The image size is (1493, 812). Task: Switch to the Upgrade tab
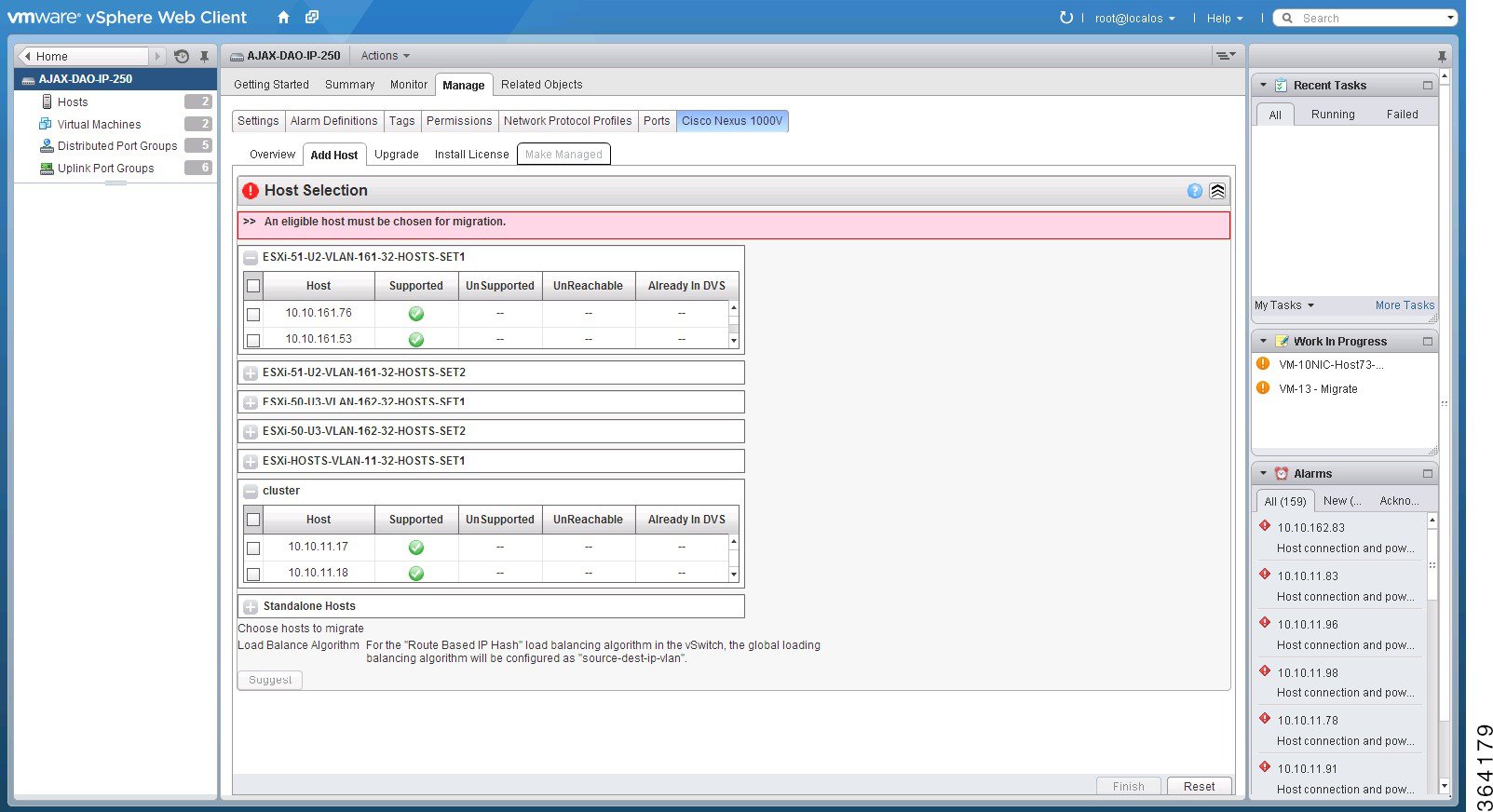pos(397,155)
